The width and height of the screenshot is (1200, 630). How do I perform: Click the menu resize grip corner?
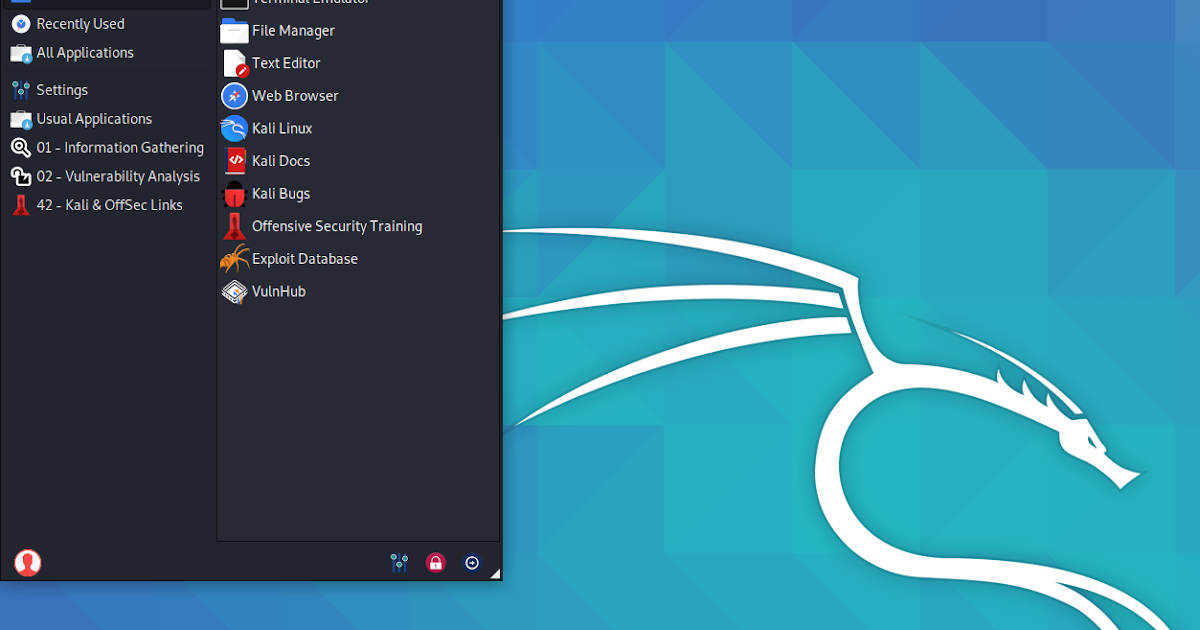click(x=494, y=574)
